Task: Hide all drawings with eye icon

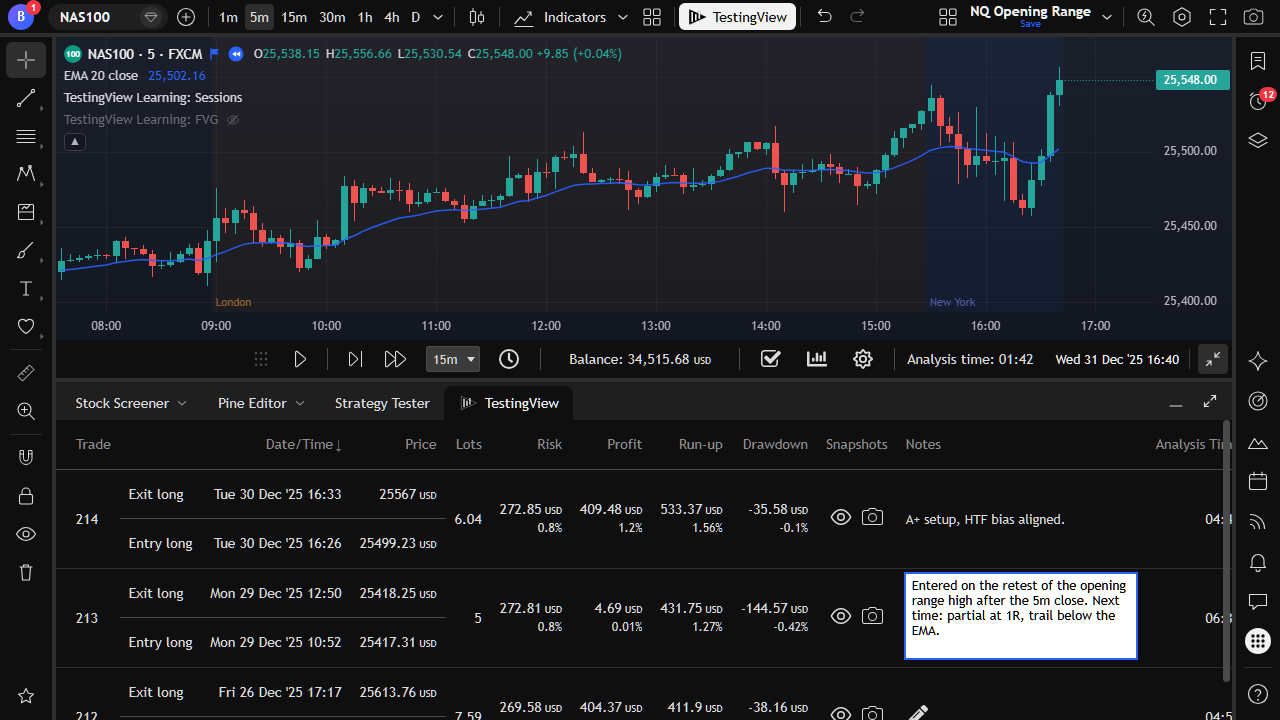Action: pos(26,534)
